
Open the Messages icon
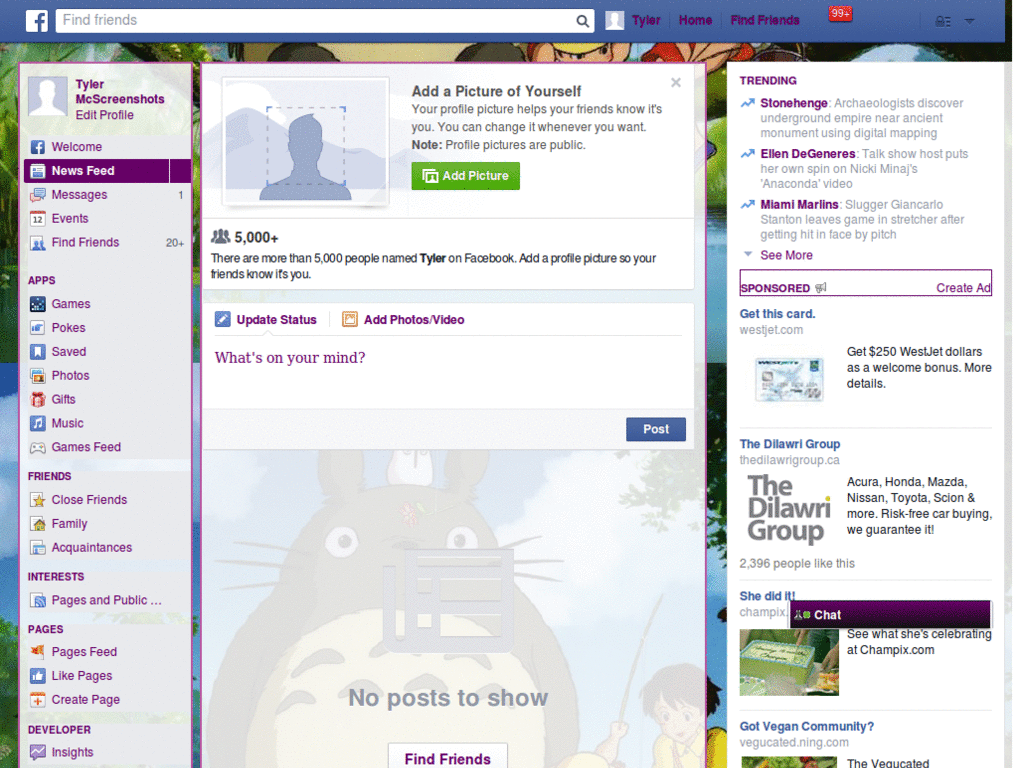coord(38,195)
